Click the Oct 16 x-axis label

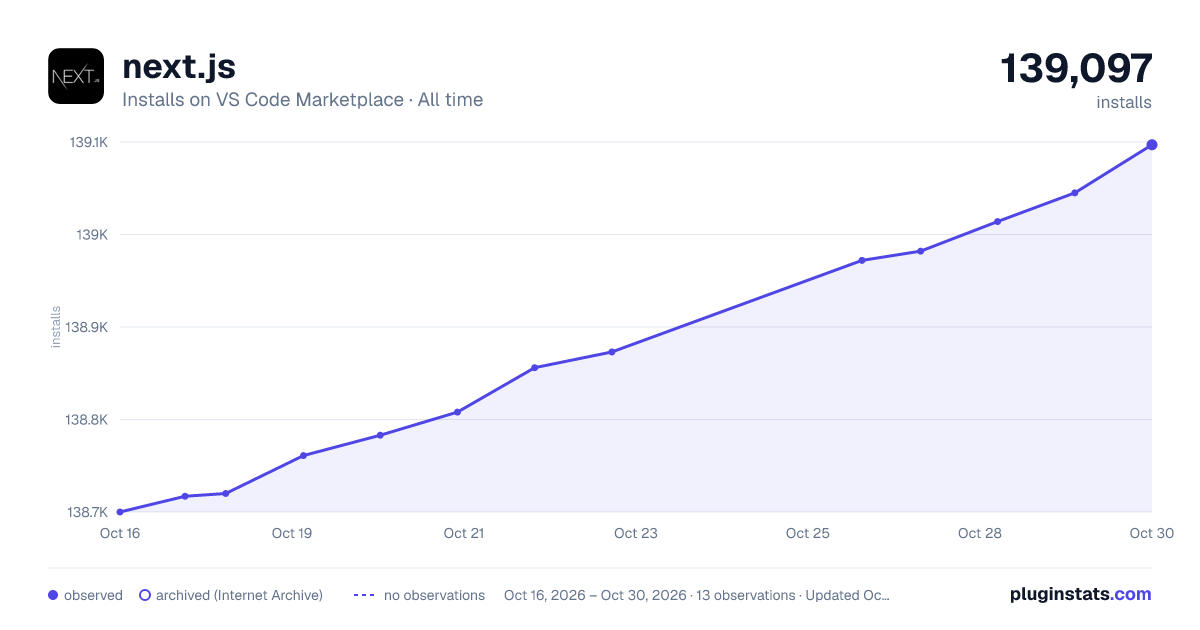point(120,533)
